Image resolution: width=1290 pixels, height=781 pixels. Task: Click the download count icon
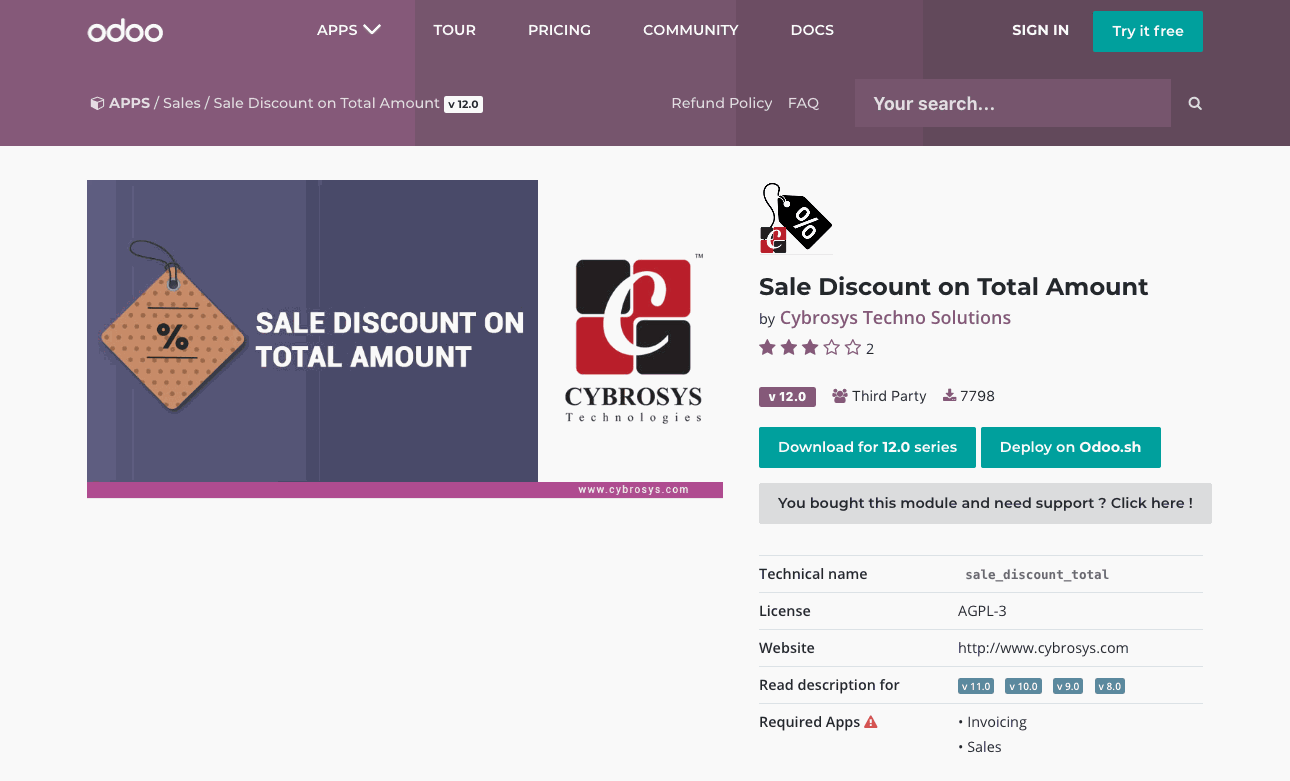click(x=949, y=396)
